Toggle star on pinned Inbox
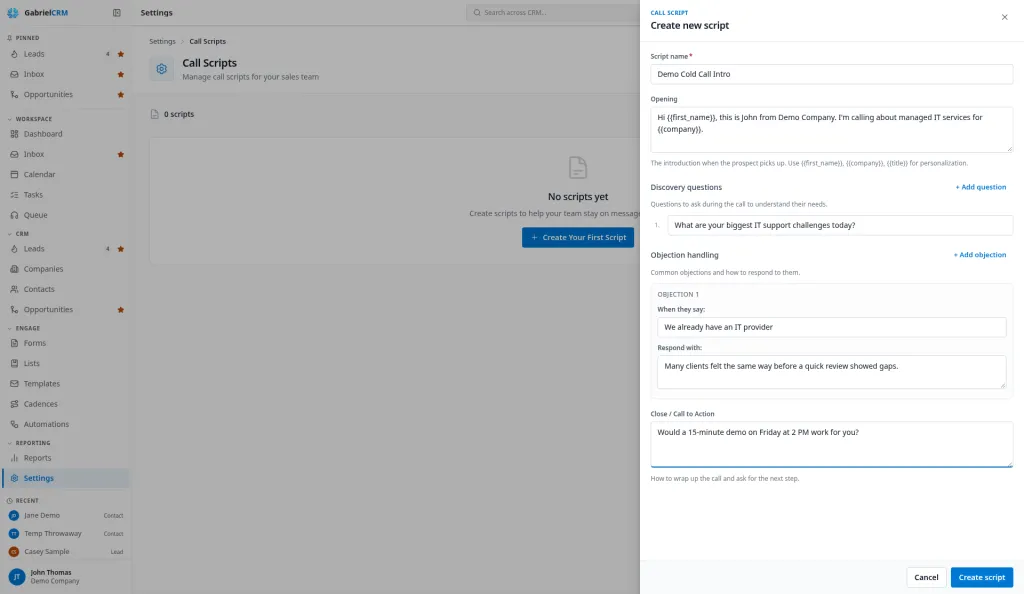Viewport: 1024px width, 594px height. pyautogui.click(x=120, y=74)
